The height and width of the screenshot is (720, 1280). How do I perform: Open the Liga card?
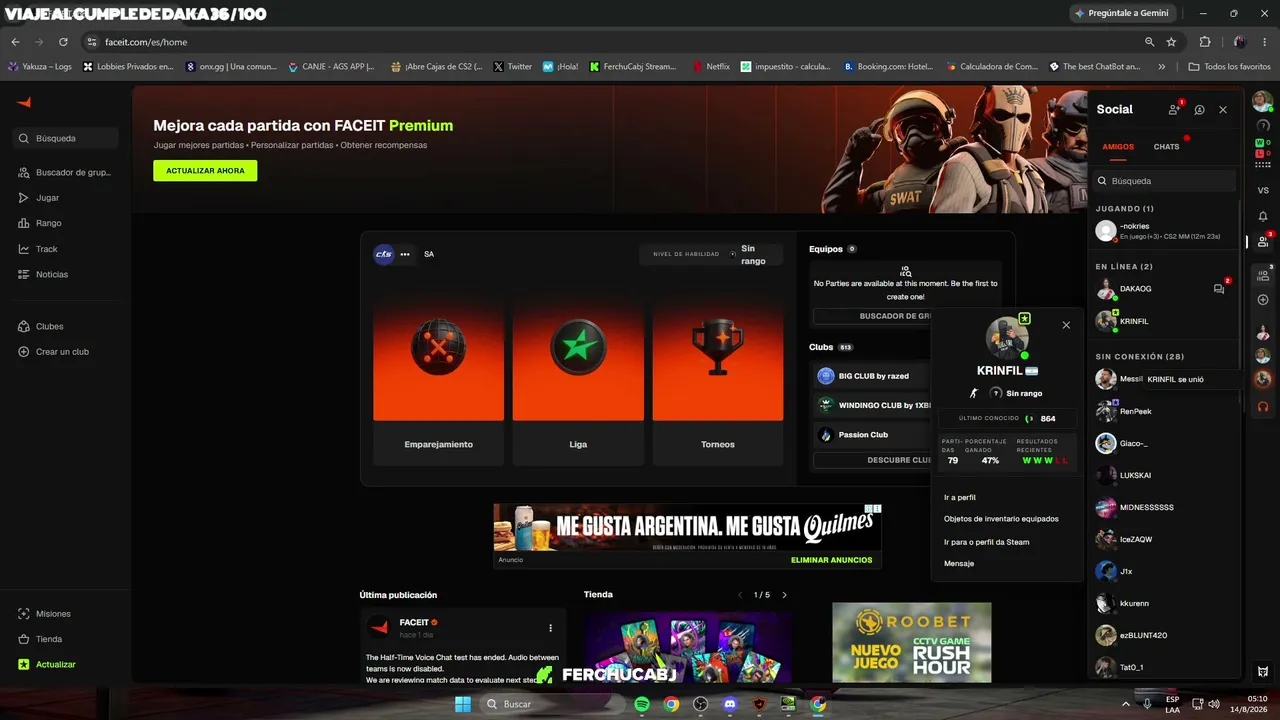pyautogui.click(x=578, y=380)
